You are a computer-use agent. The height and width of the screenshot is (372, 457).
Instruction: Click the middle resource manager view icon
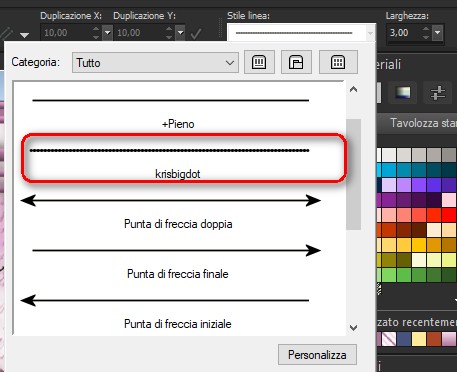click(x=296, y=62)
